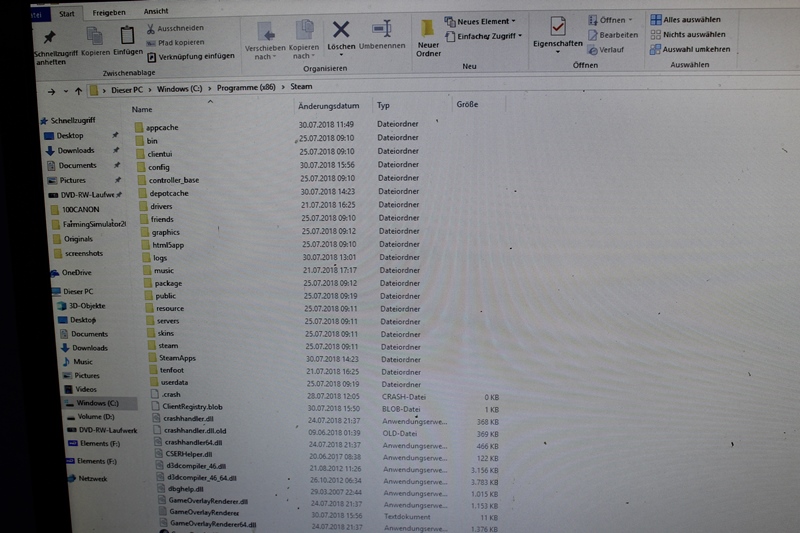Select the controller_base folder
This screenshot has height=533, width=800.
tap(168, 181)
